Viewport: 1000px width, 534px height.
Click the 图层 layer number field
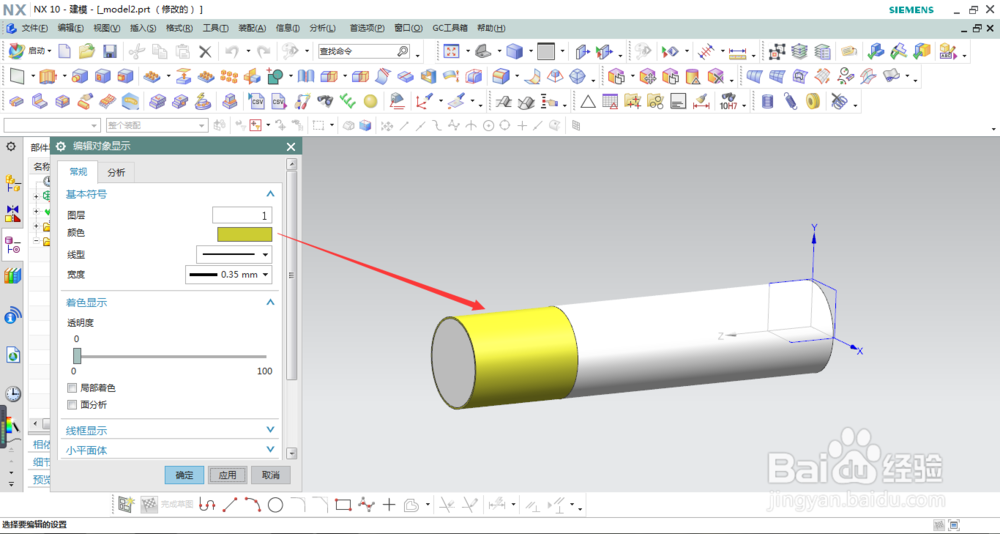click(242, 216)
